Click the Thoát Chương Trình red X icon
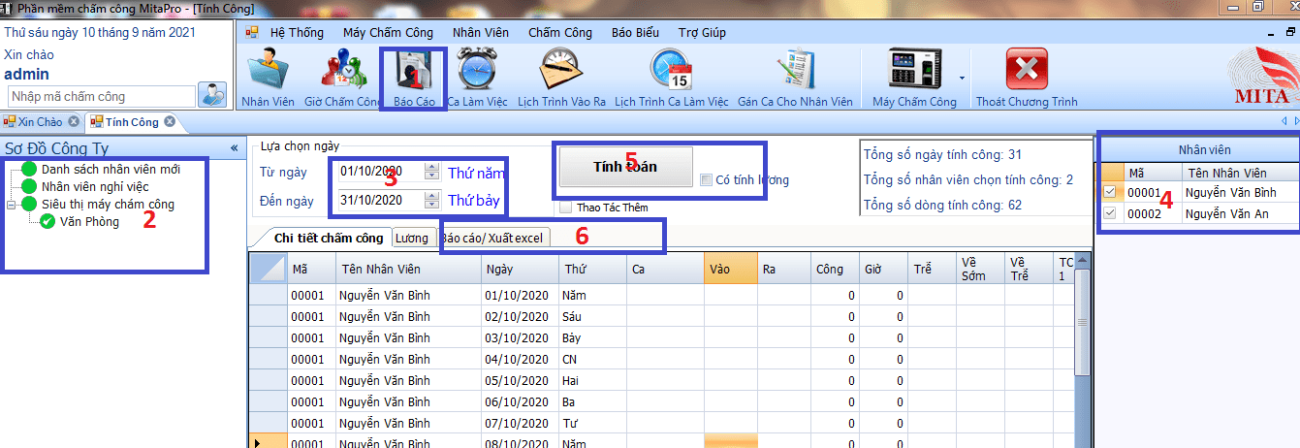The width and height of the screenshot is (1300, 448). click(1026, 70)
